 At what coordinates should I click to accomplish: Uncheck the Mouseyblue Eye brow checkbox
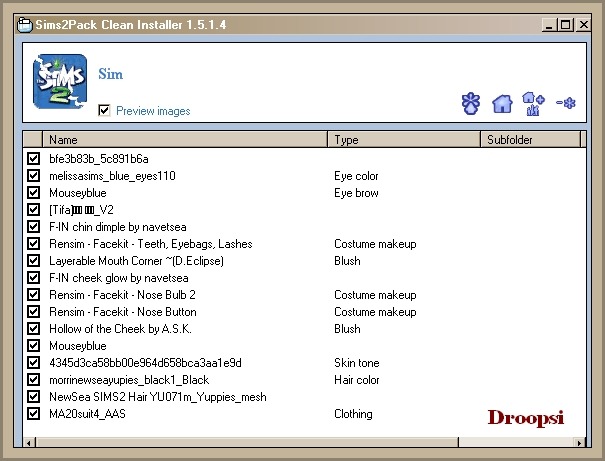click(34, 193)
